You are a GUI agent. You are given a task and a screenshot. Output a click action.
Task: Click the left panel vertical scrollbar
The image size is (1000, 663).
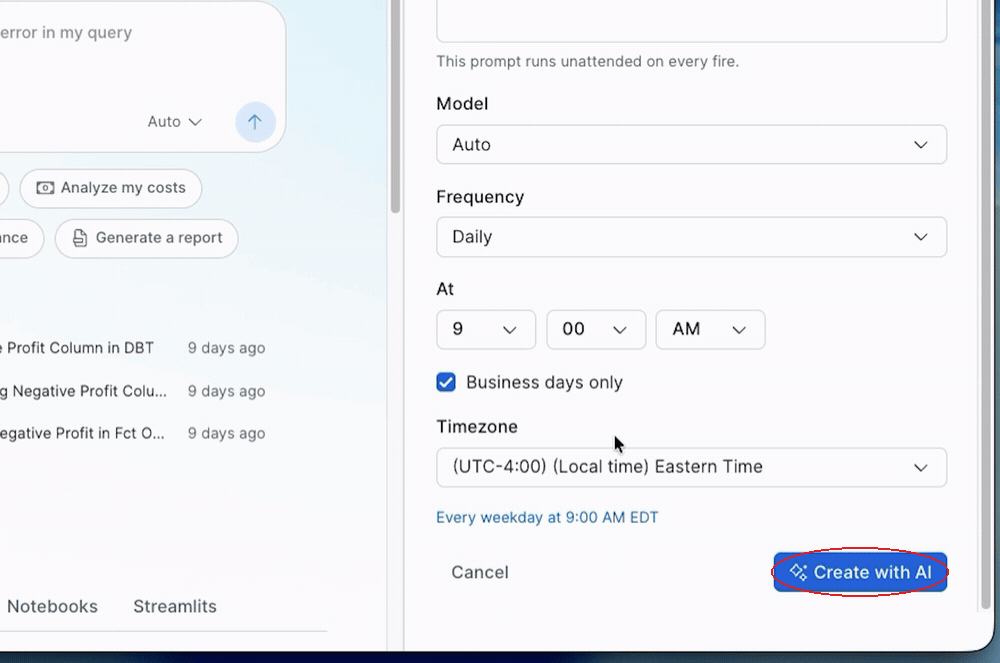395,106
